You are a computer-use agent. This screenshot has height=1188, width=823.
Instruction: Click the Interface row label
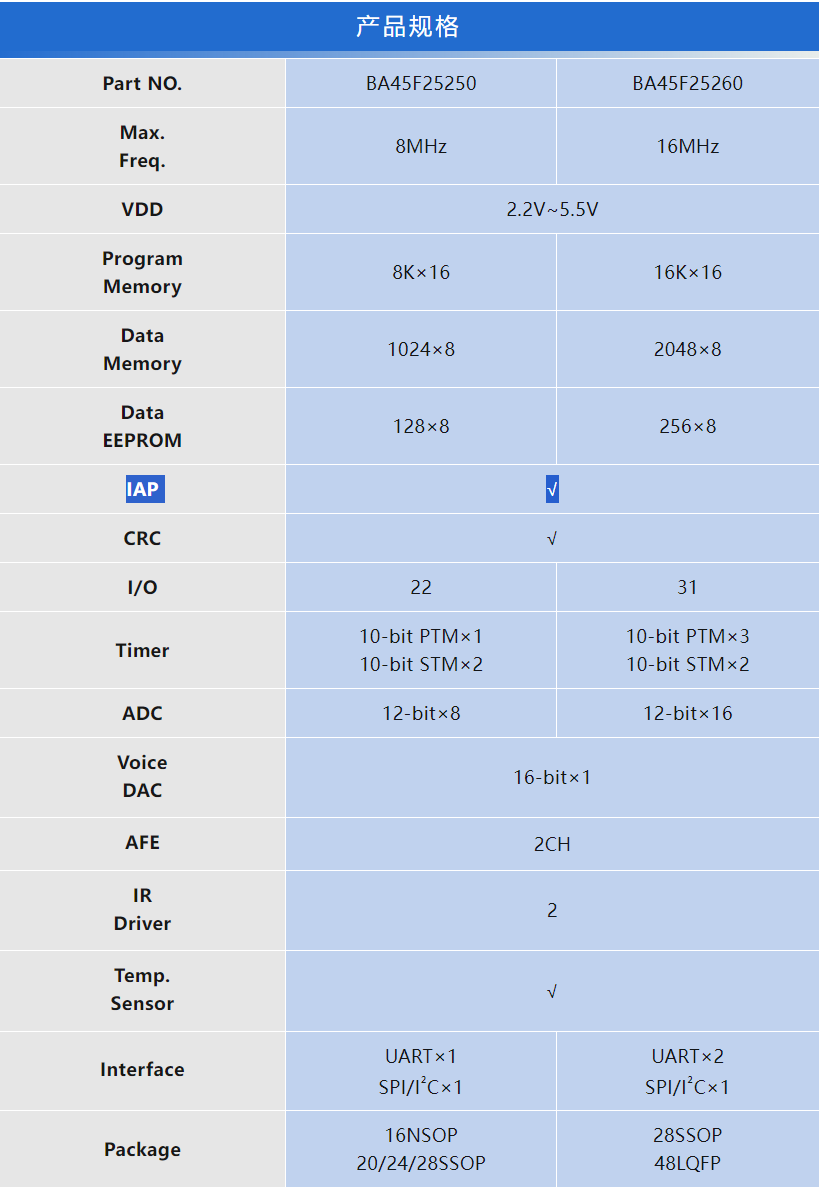[x=142, y=1070]
